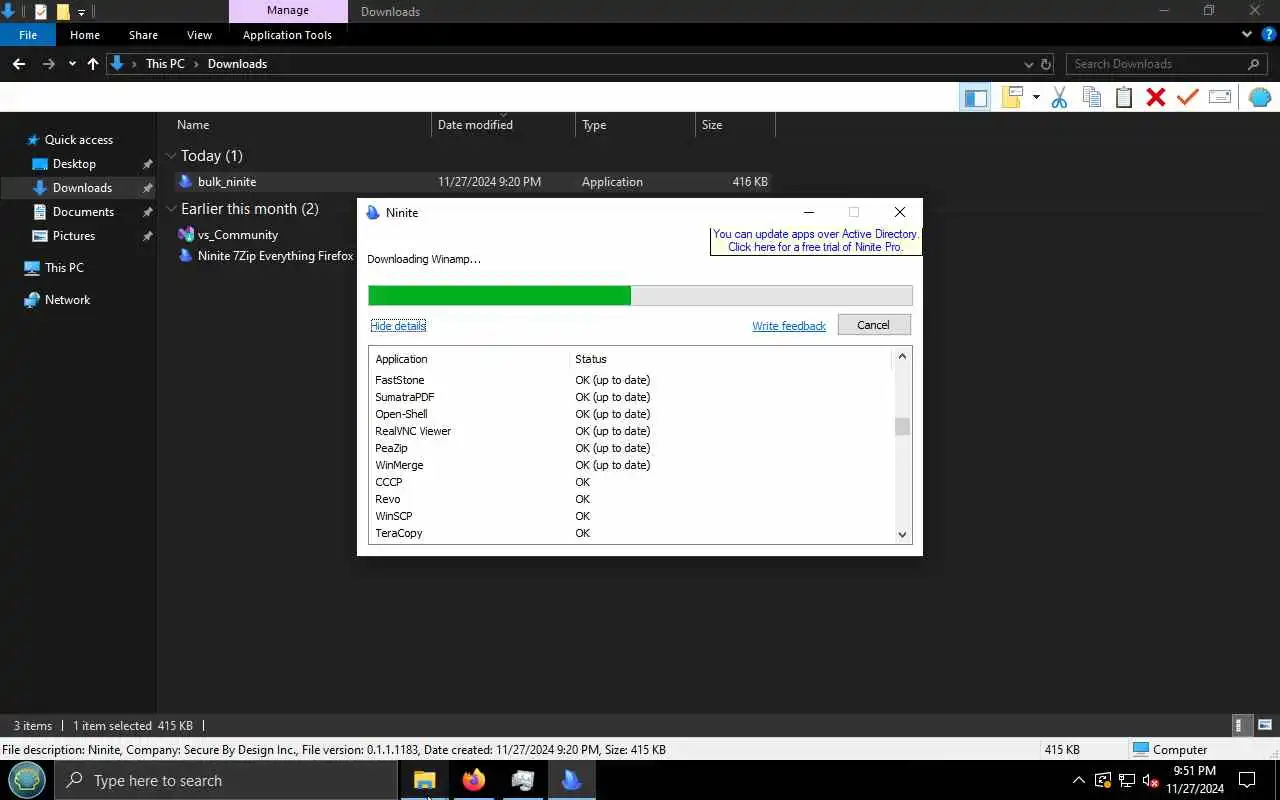Click Hide details link in Ninite

(398, 326)
